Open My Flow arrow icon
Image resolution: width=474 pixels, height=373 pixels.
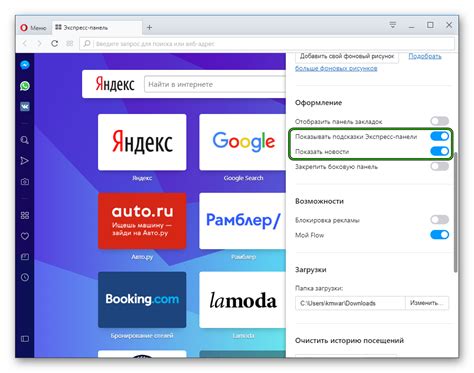pos(25,161)
